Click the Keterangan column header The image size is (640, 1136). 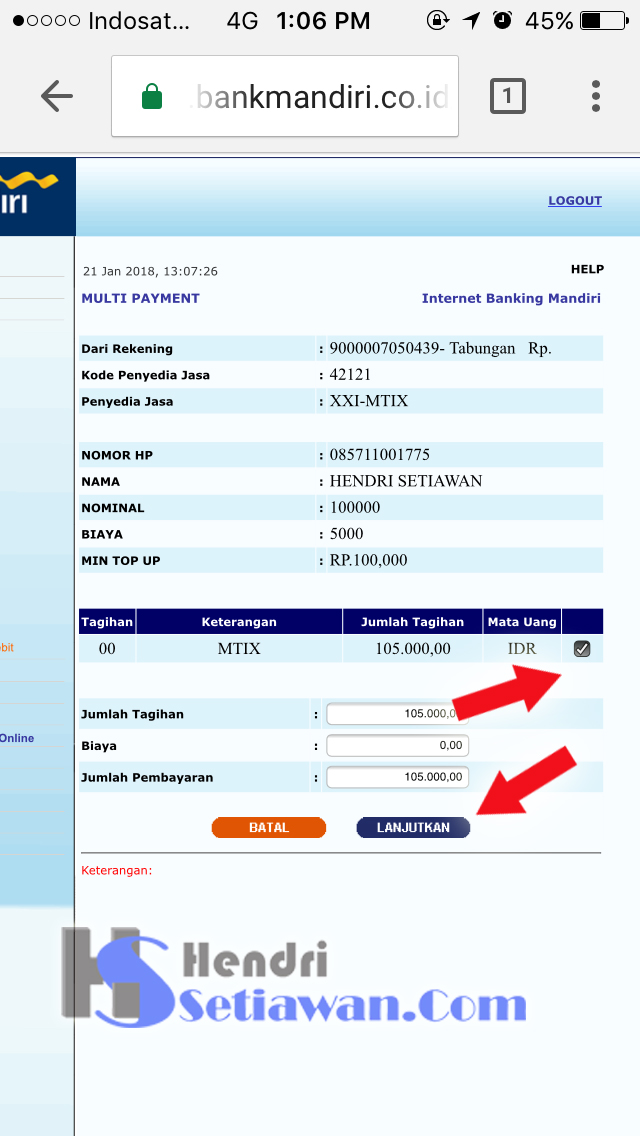coord(239,622)
